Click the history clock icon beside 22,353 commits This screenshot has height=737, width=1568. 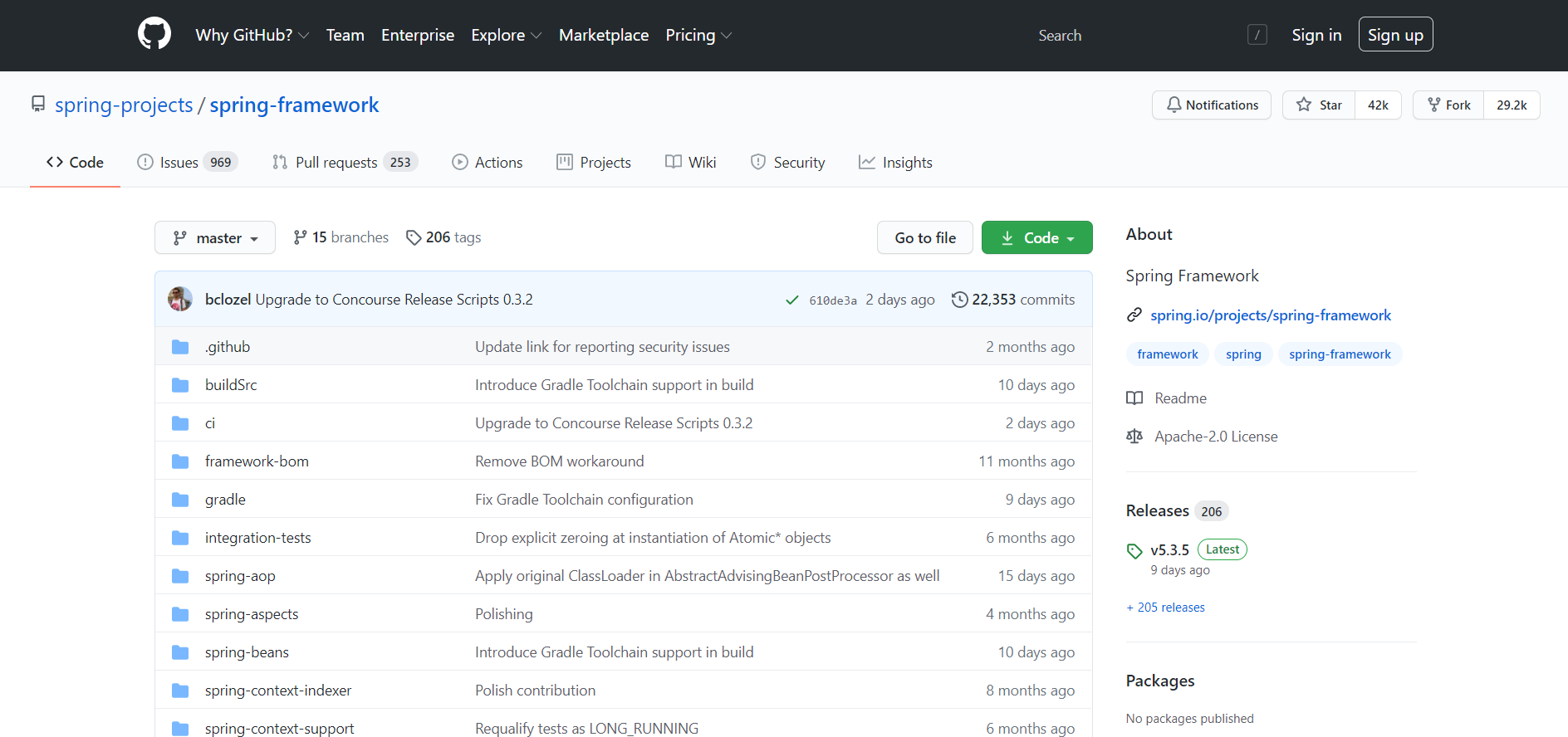click(960, 300)
